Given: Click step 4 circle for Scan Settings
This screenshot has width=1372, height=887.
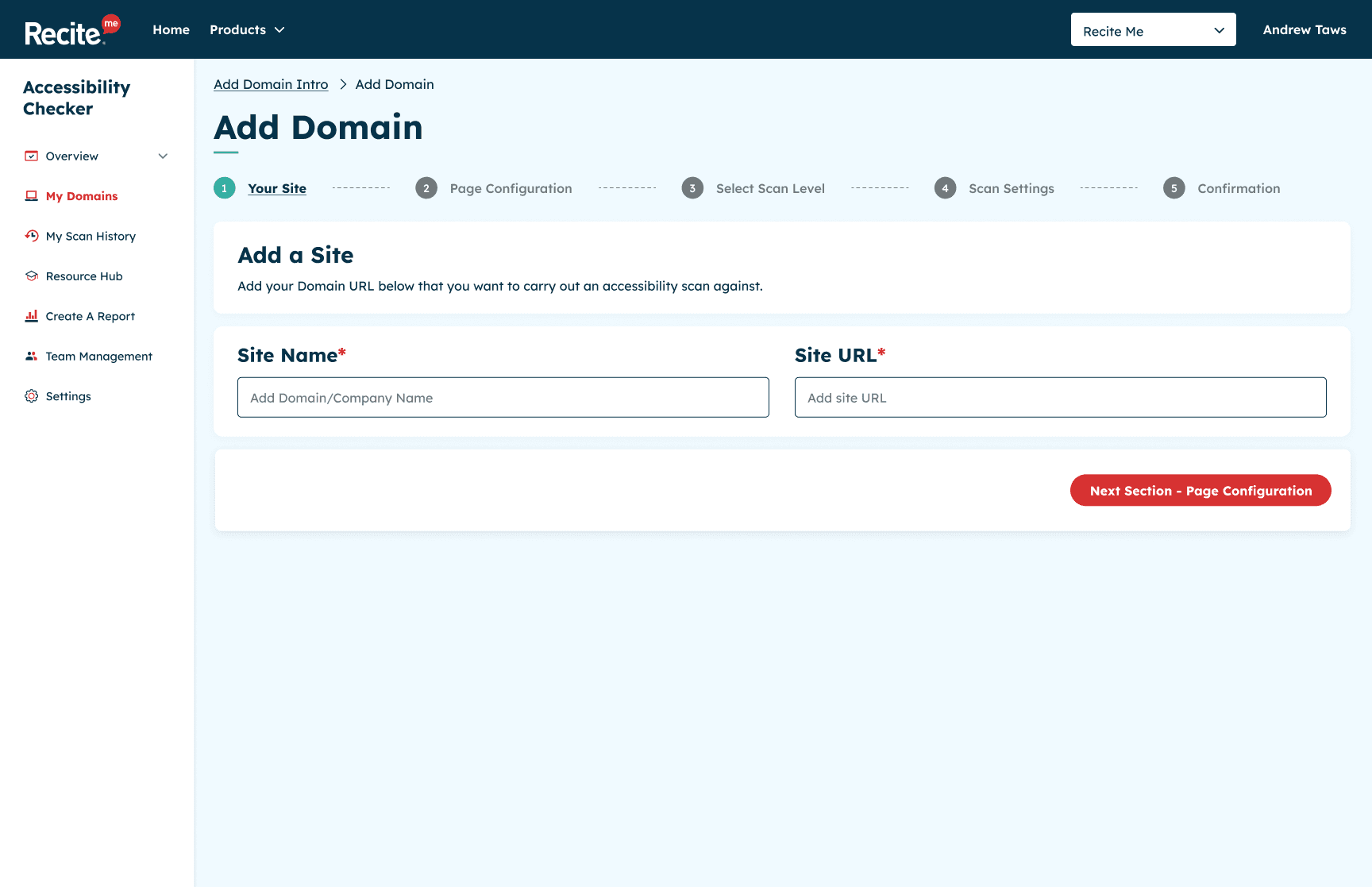Looking at the screenshot, I should (945, 188).
